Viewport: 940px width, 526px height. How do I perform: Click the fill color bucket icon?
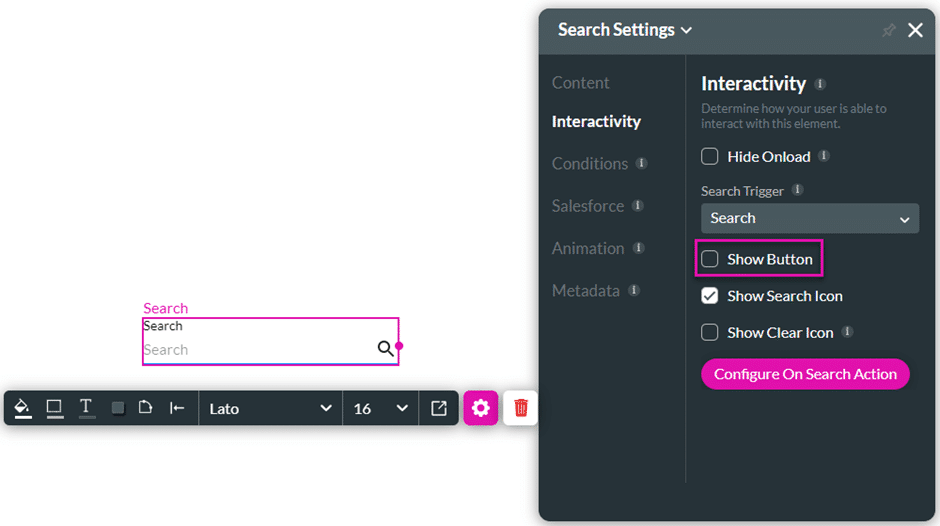coord(23,408)
